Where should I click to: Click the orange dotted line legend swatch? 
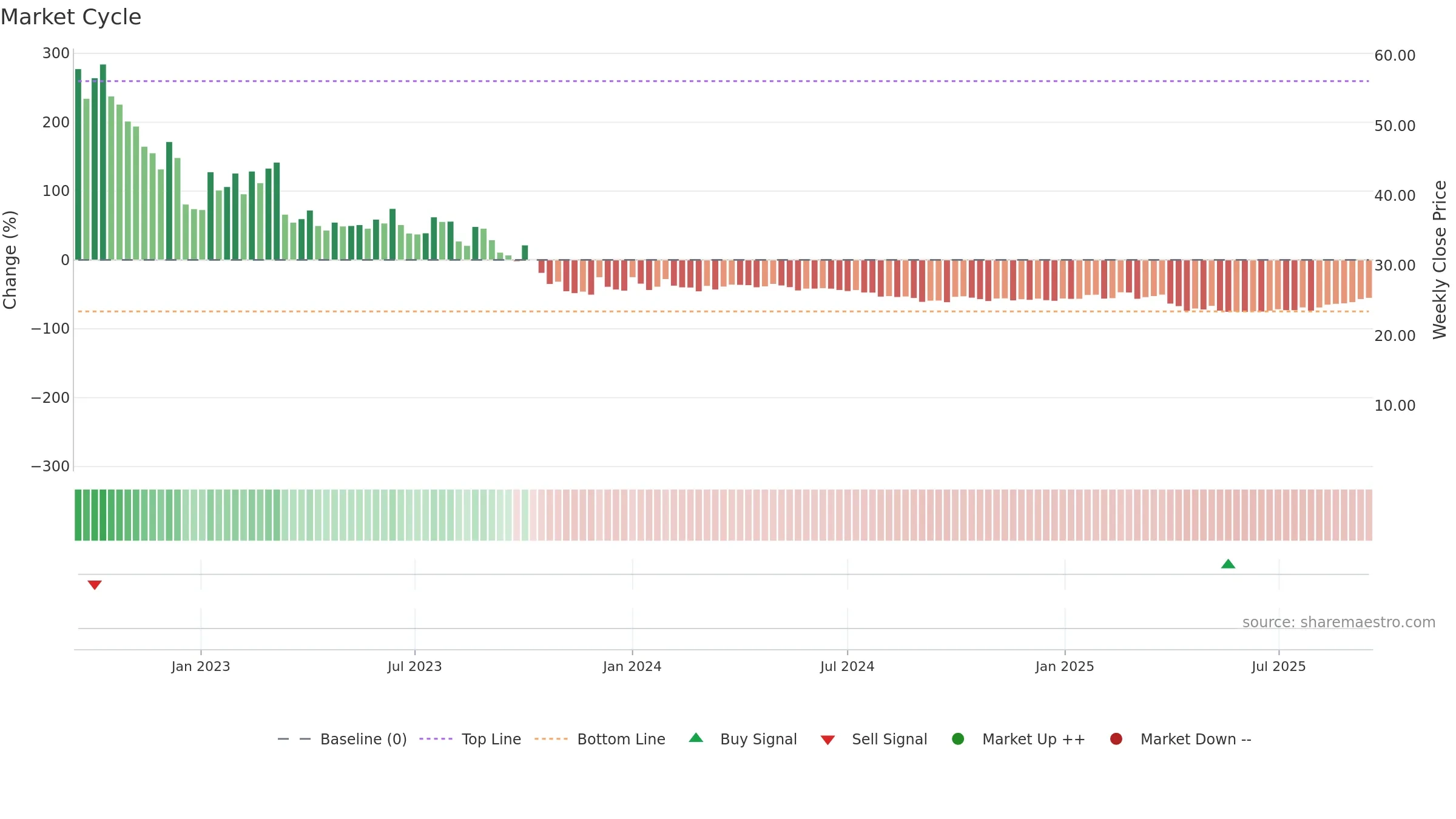[x=551, y=739]
